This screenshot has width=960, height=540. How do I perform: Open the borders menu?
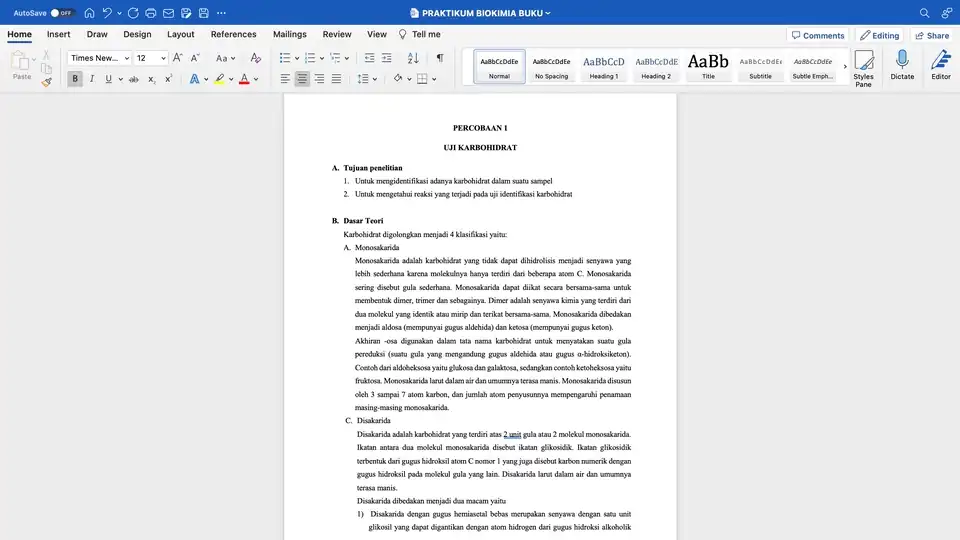pos(433,79)
